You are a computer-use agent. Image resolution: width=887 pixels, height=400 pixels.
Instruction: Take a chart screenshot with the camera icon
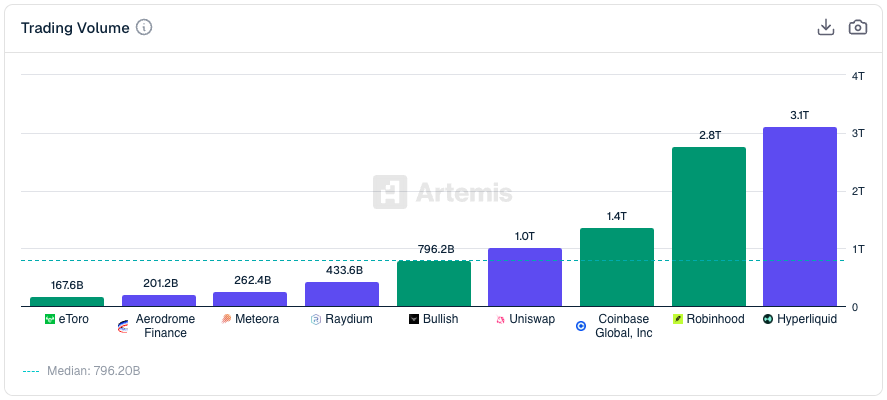(x=858, y=27)
